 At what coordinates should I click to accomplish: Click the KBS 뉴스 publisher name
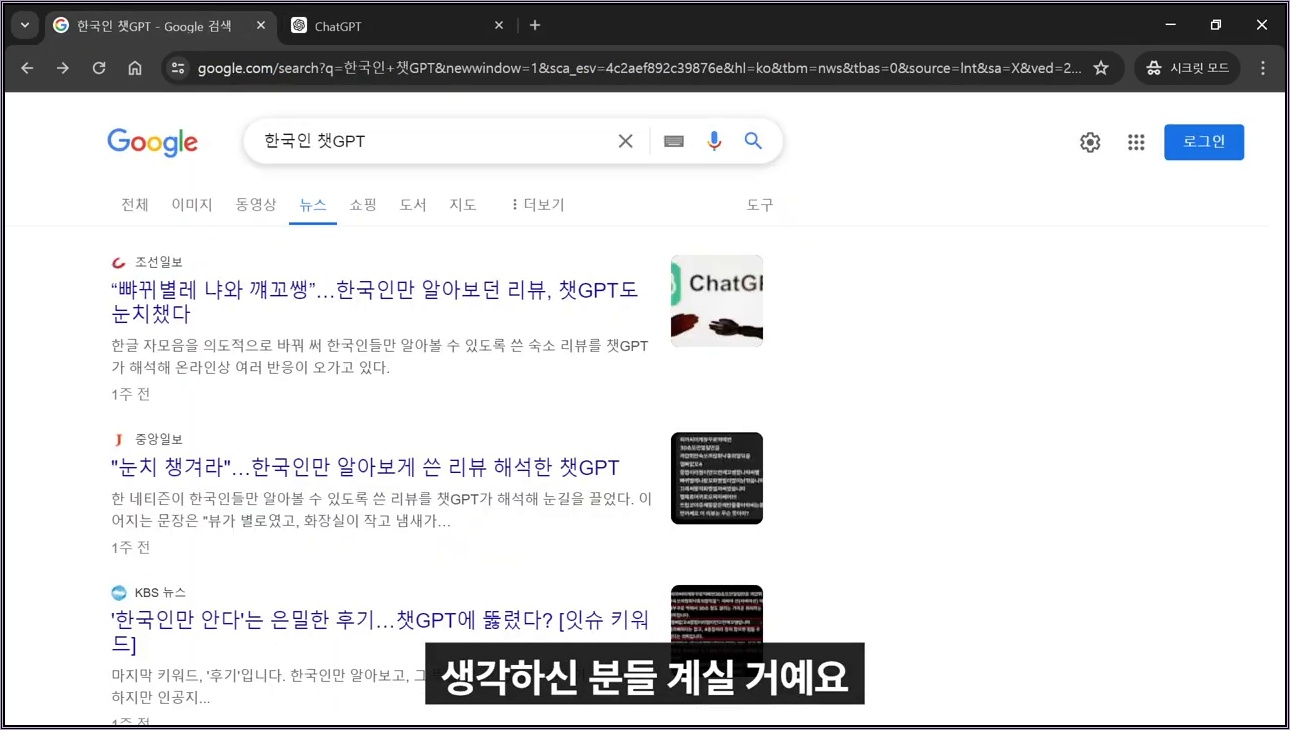coord(161,593)
